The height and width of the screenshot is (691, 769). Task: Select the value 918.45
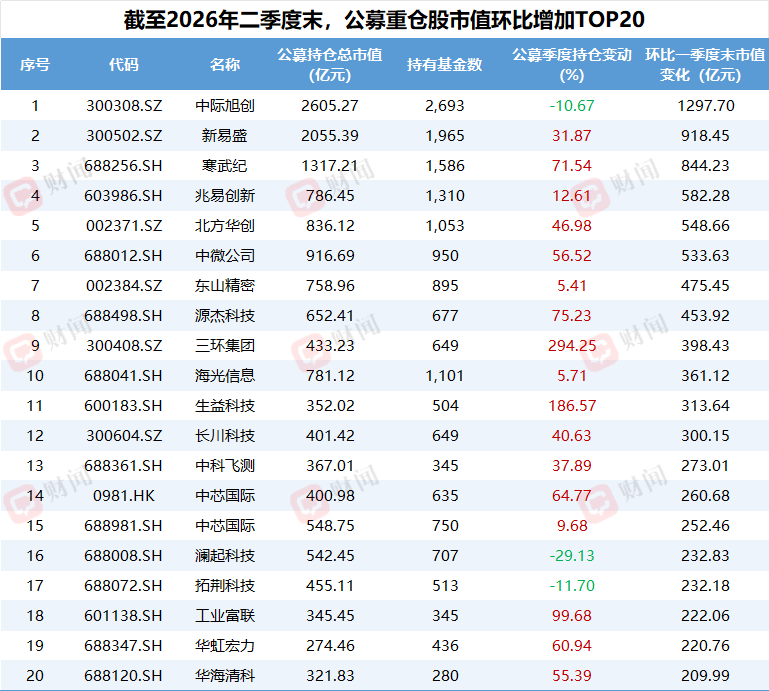[705, 135]
